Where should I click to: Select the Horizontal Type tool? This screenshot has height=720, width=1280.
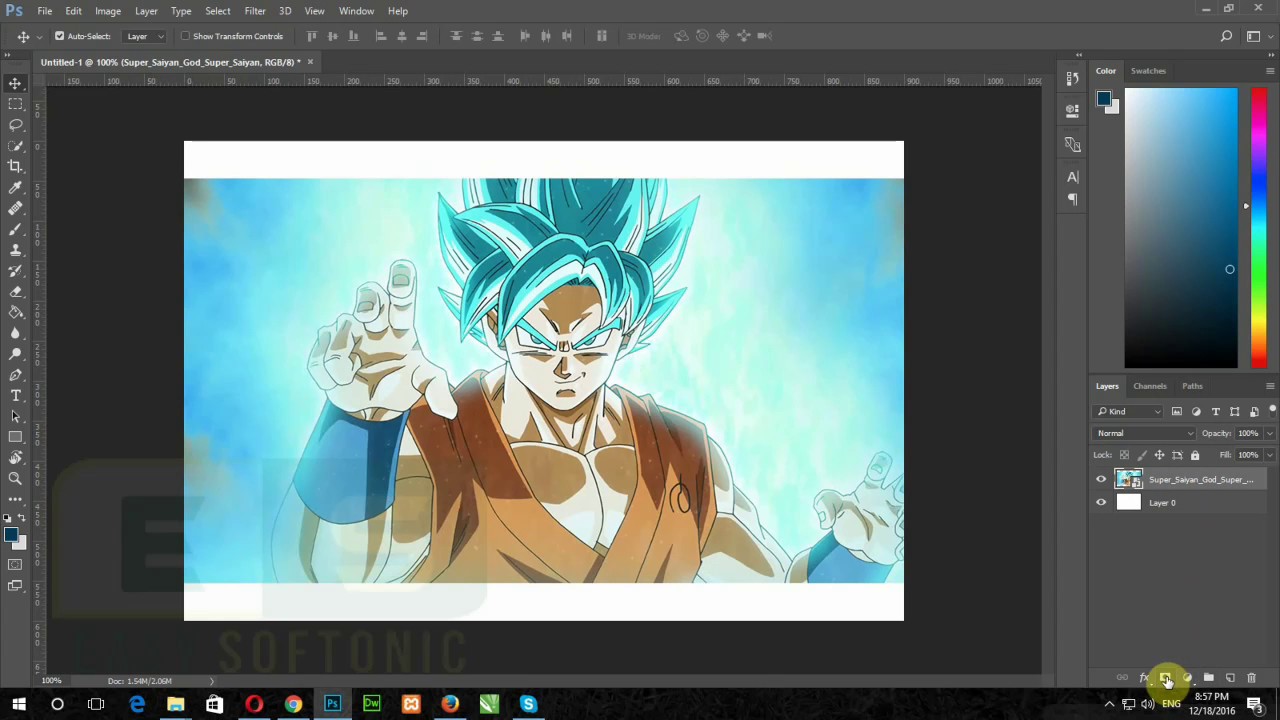point(15,396)
